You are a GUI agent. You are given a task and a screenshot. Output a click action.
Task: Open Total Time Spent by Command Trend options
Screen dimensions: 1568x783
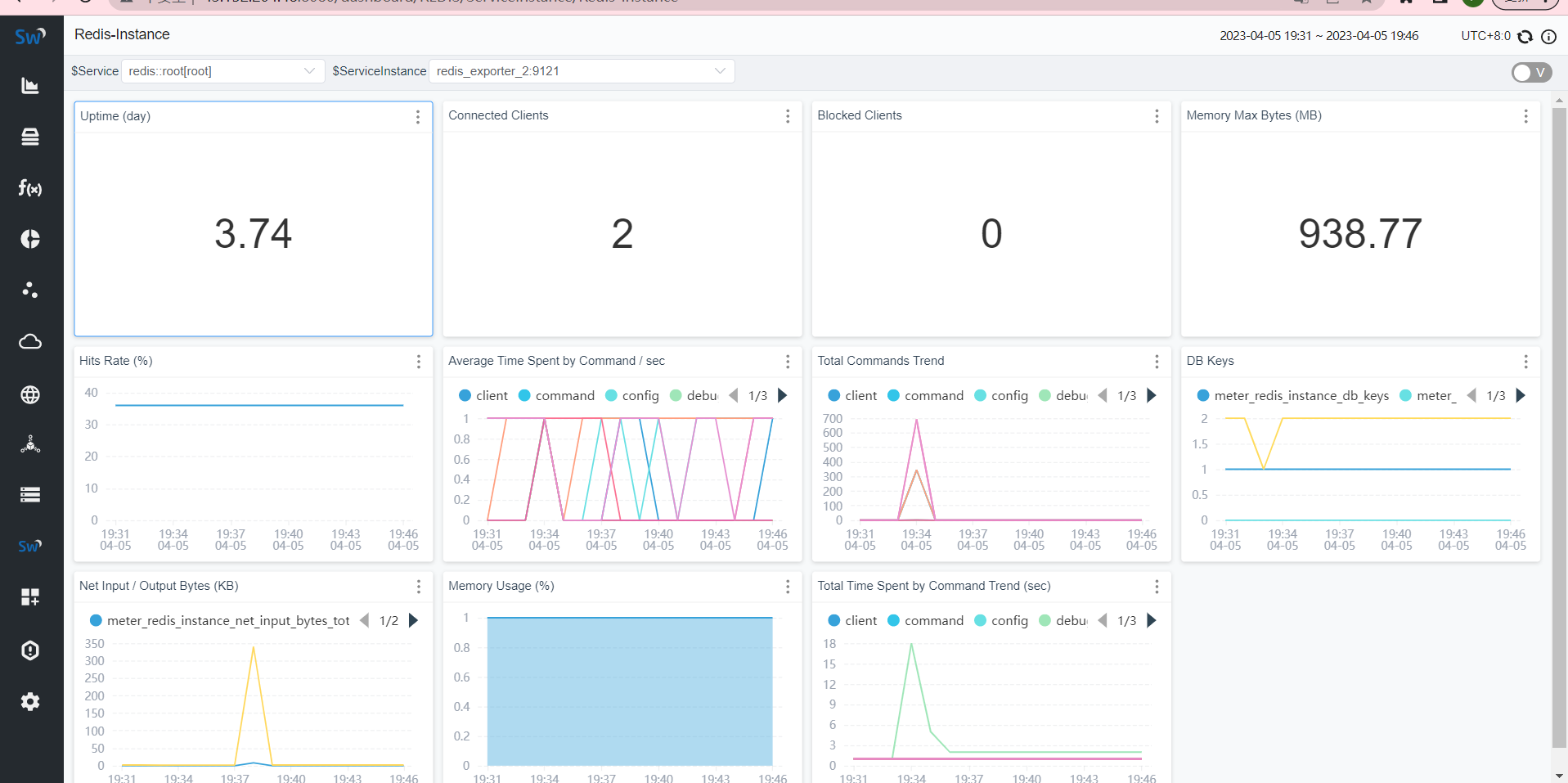(1157, 587)
